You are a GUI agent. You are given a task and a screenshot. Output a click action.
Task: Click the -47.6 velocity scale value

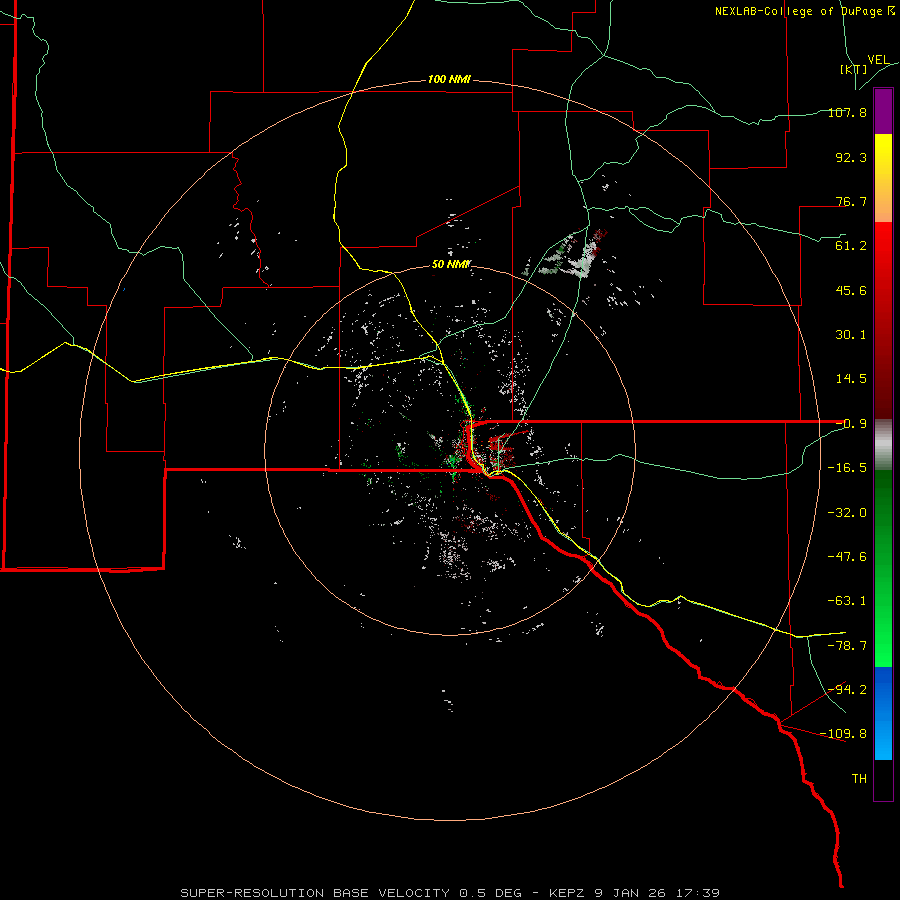pyautogui.click(x=847, y=557)
